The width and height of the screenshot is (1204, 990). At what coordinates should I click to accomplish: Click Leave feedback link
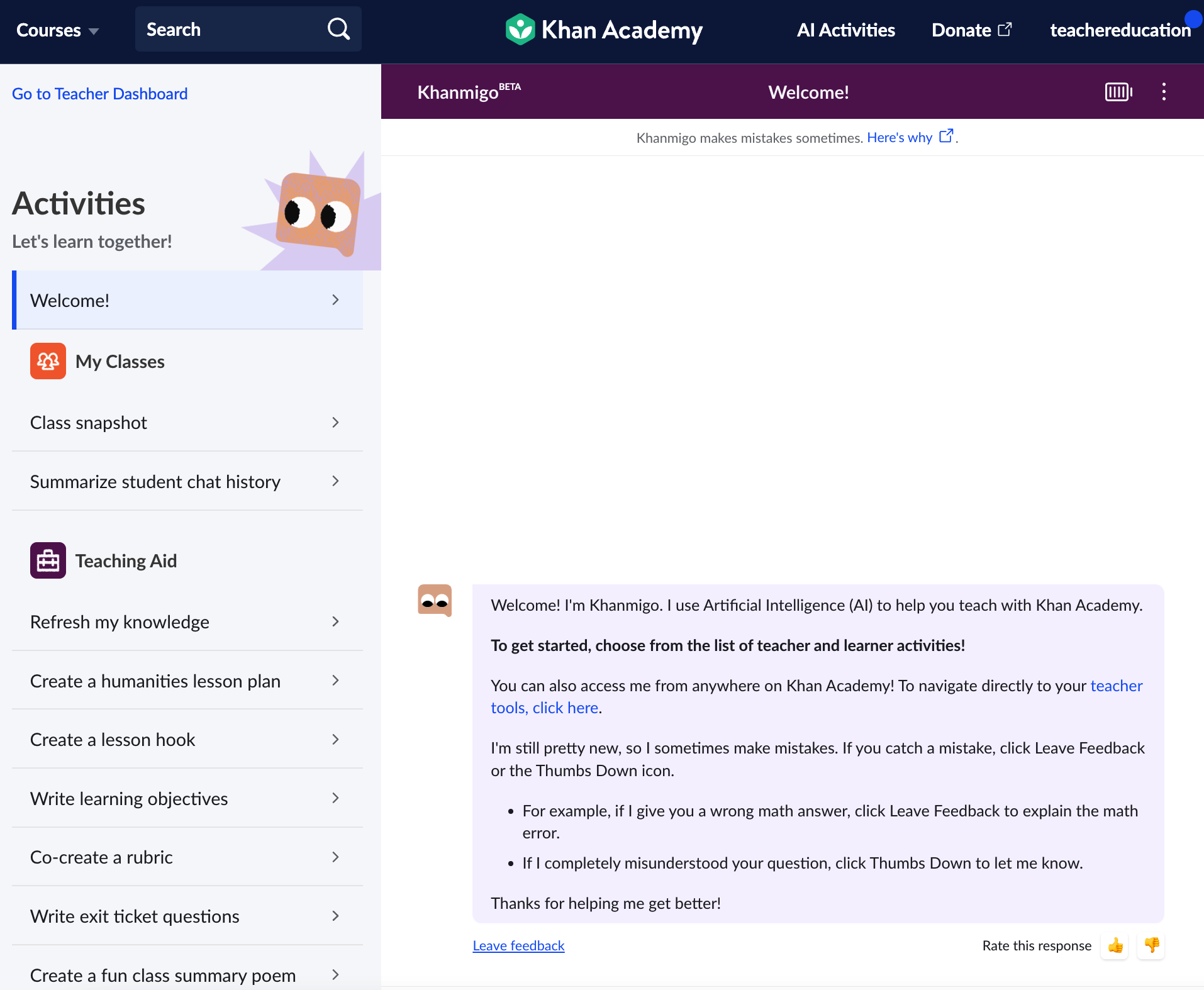click(x=518, y=945)
